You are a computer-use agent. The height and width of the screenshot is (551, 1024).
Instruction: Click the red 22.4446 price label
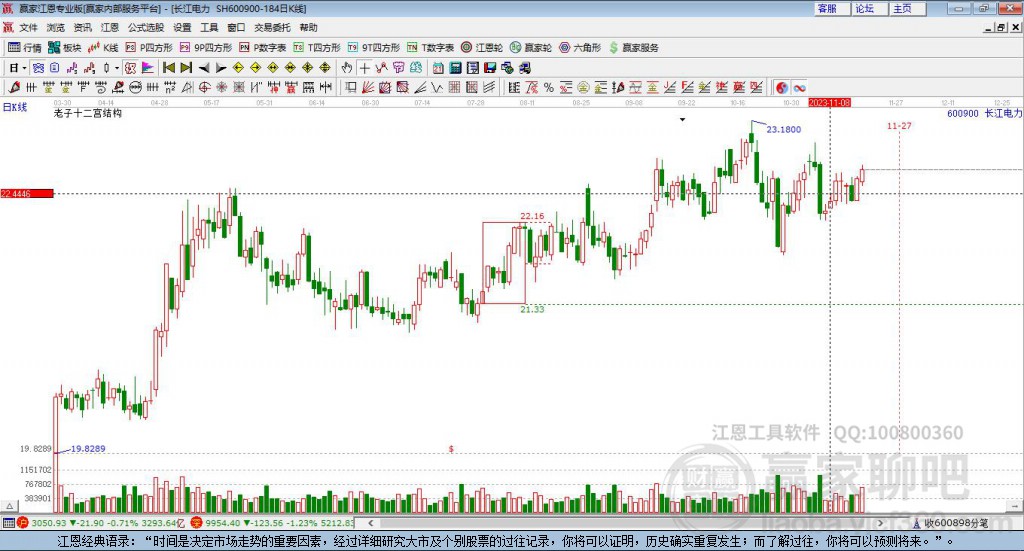[x=27, y=194]
